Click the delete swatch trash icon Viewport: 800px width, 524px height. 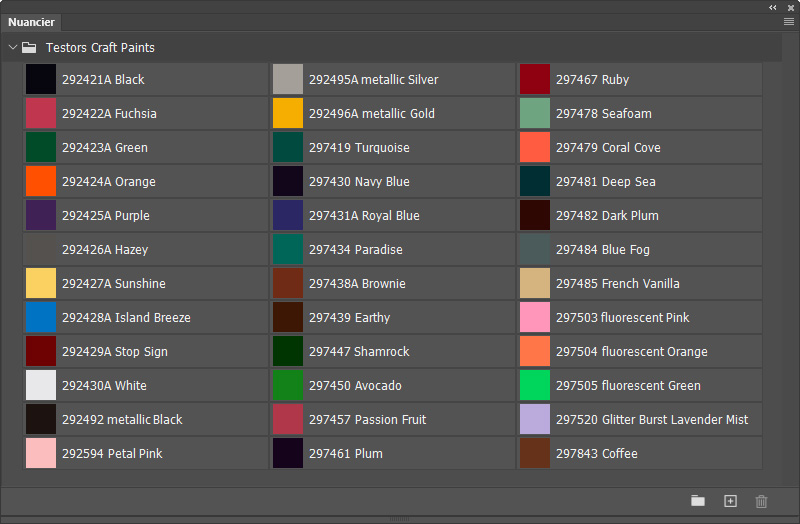tap(761, 501)
